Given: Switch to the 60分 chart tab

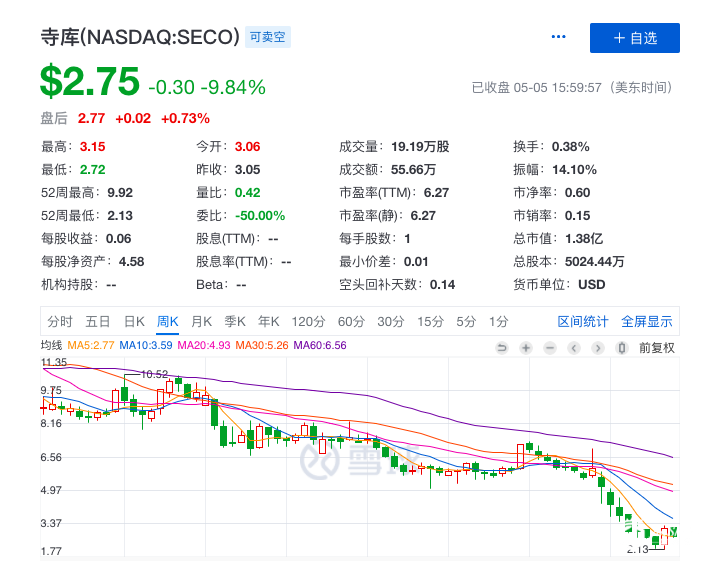Looking at the screenshot, I should (x=351, y=321).
